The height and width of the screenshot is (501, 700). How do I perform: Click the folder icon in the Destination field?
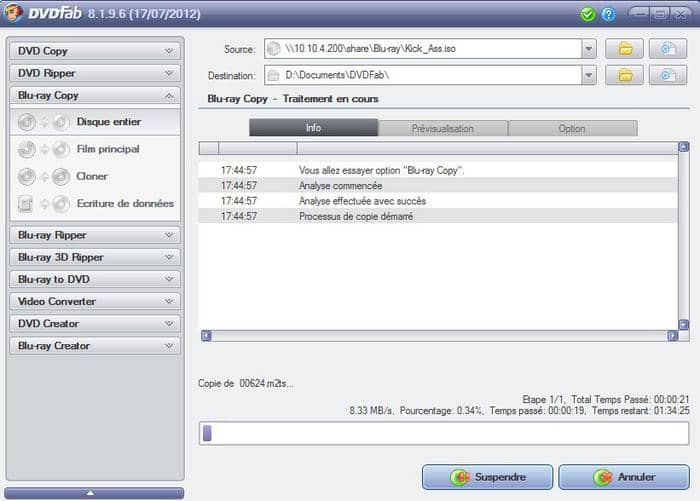pos(274,75)
